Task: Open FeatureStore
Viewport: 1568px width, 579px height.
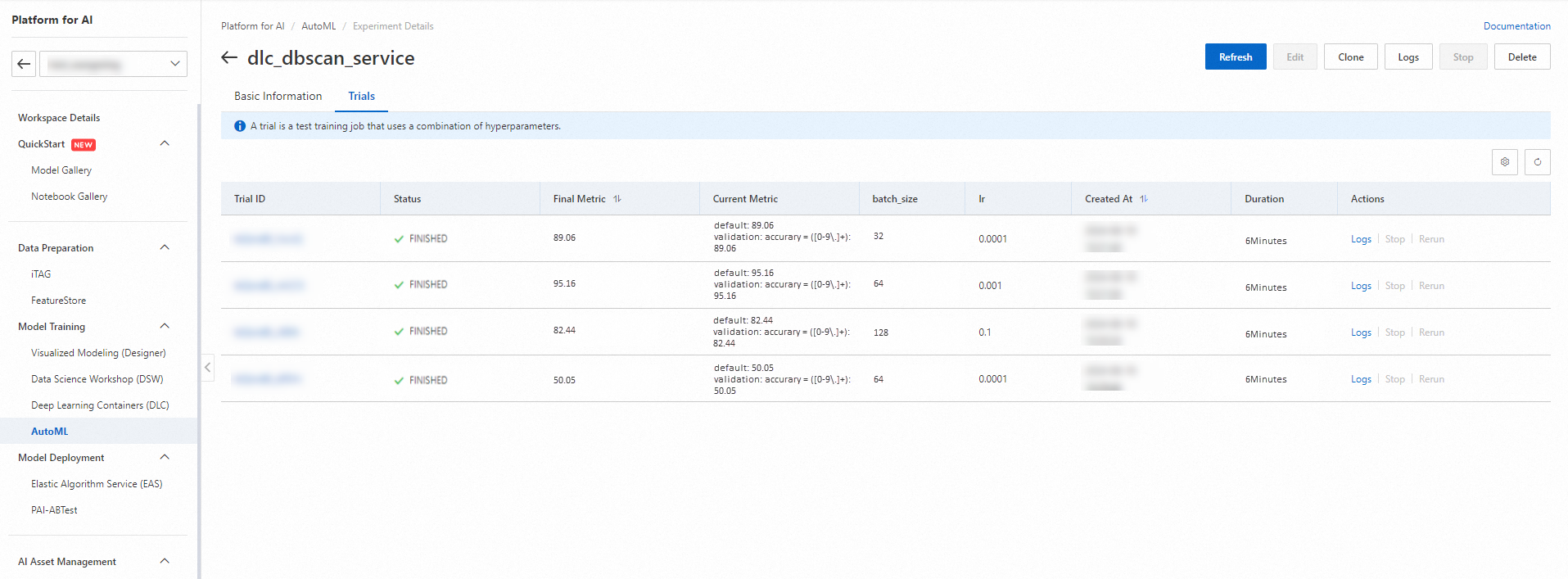Action: tap(58, 301)
